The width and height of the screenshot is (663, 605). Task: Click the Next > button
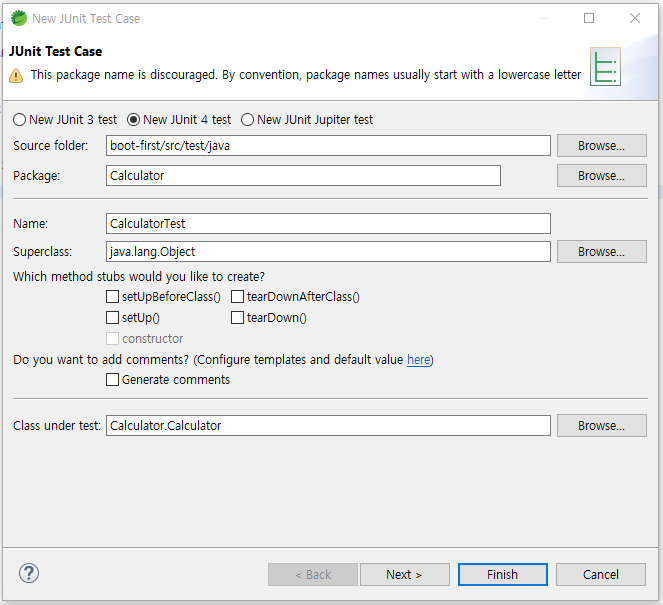click(x=404, y=575)
